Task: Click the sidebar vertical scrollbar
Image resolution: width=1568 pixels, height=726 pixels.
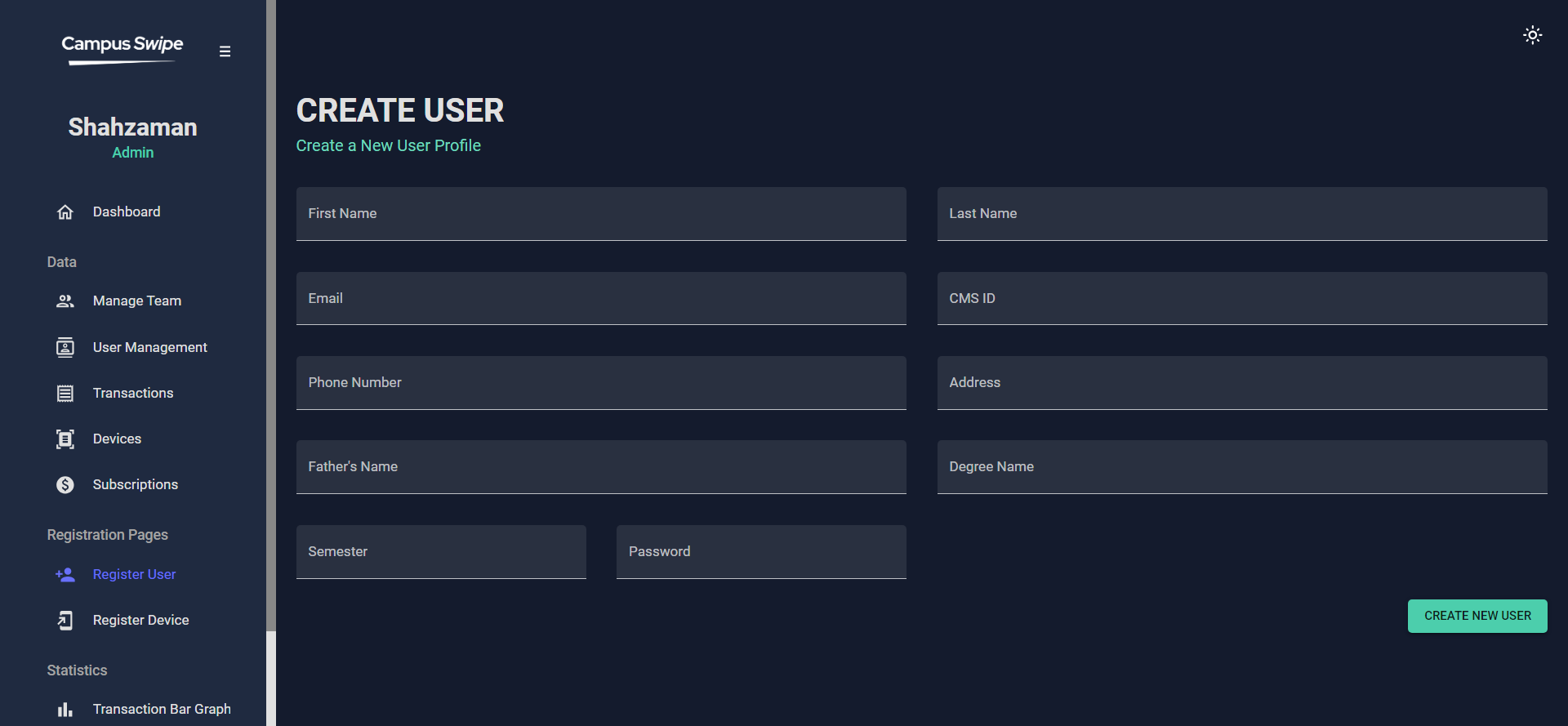Action: [x=271, y=327]
